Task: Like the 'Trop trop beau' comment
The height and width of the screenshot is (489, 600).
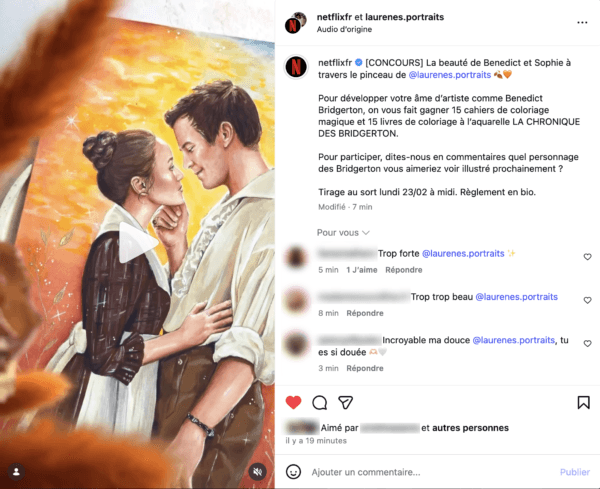Action: coord(587,300)
